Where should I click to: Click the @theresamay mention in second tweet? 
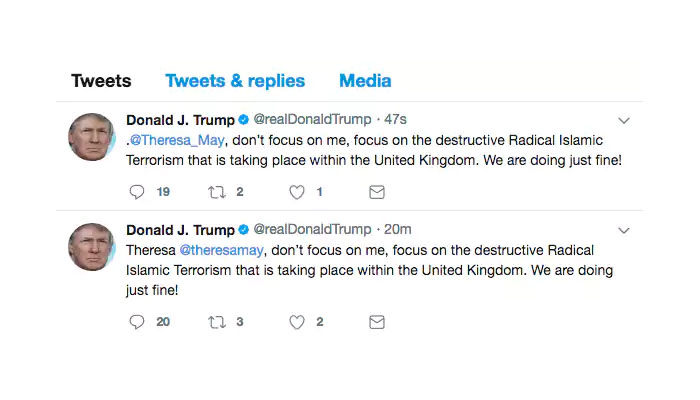224,250
